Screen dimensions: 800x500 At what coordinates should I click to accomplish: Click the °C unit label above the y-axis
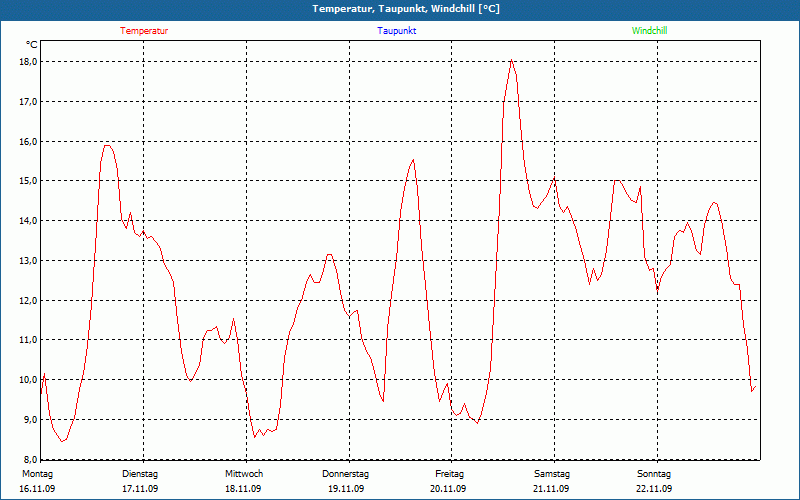click(32, 45)
